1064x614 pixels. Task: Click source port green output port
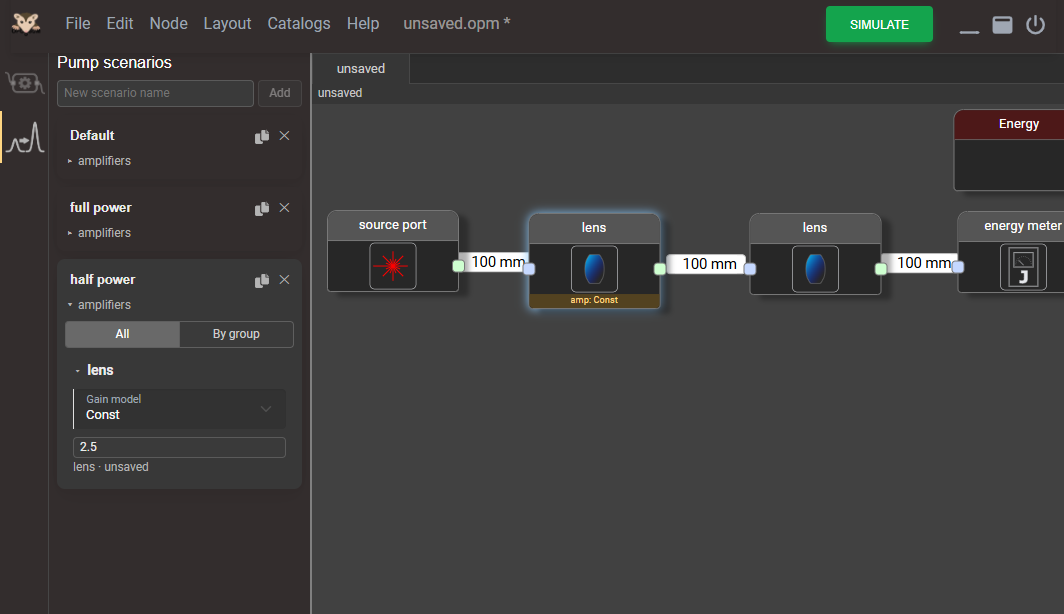459,266
